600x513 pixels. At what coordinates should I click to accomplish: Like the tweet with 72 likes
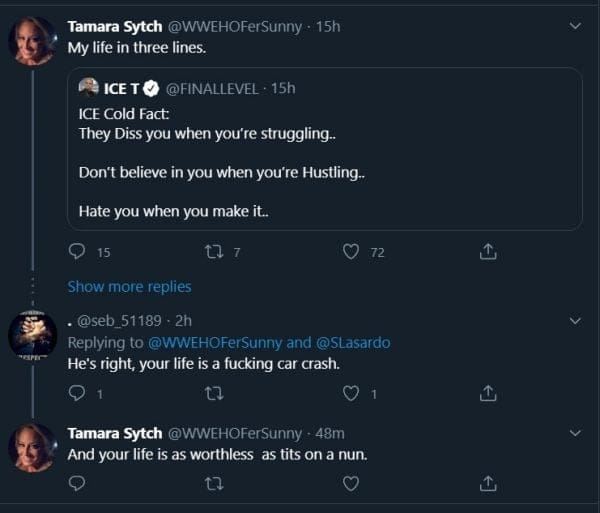[x=351, y=252]
